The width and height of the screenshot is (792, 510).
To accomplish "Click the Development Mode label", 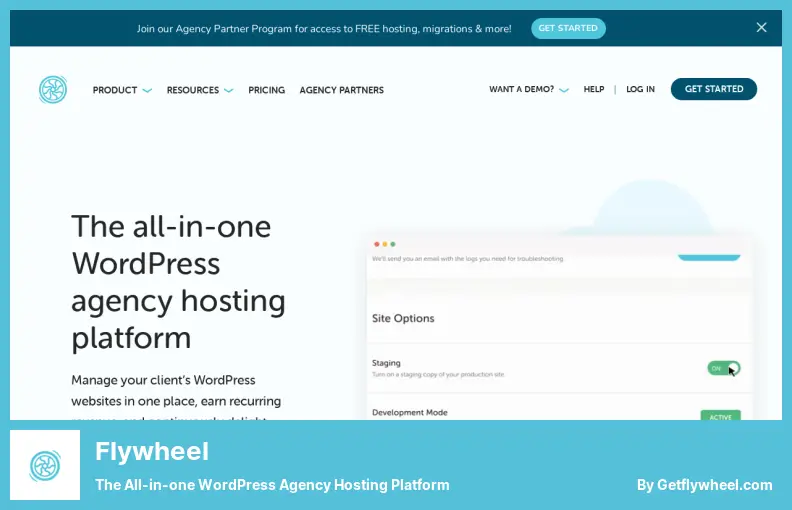I will pyautogui.click(x=410, y=413).
